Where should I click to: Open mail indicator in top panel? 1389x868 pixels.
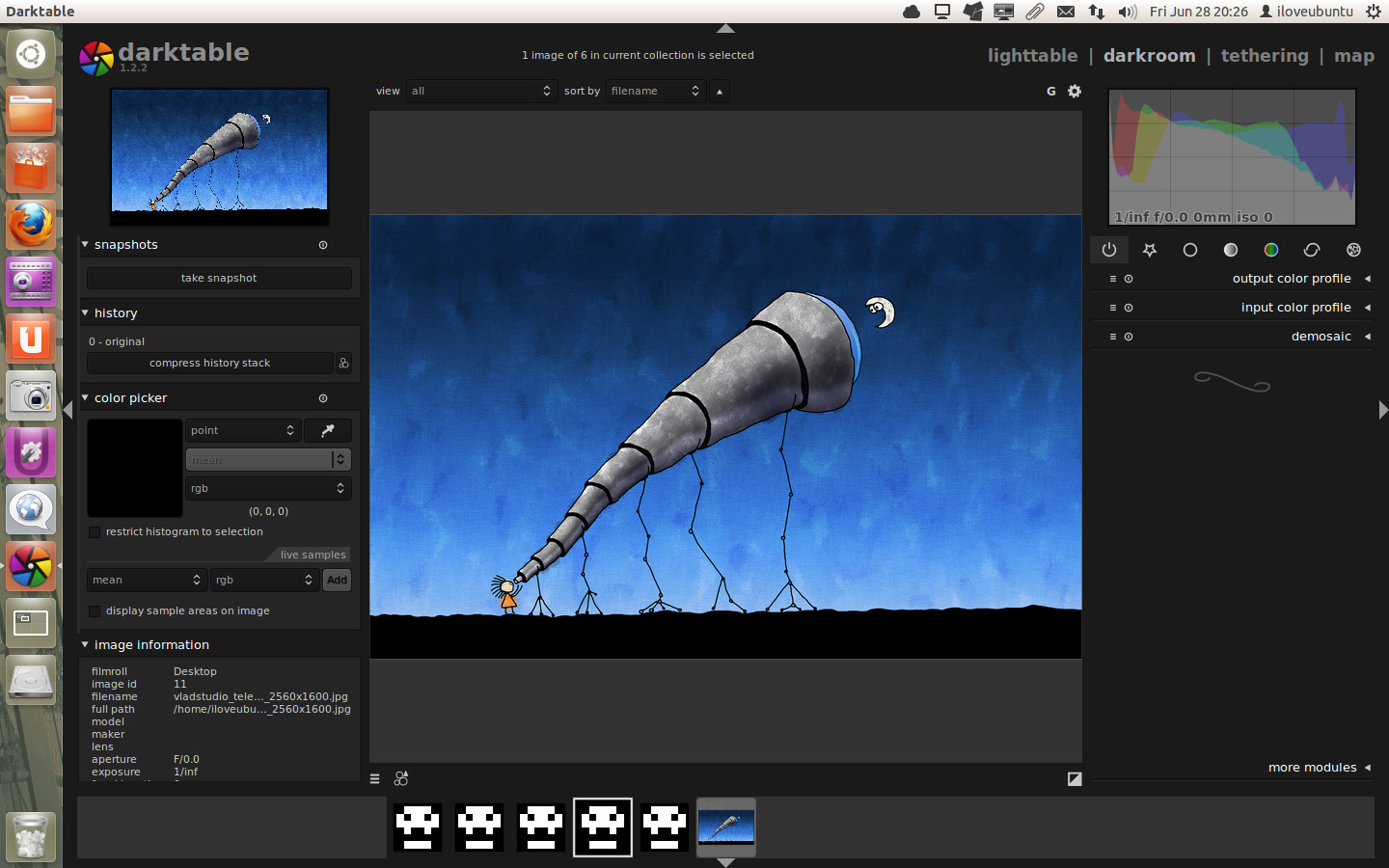tap(1065, 12)
